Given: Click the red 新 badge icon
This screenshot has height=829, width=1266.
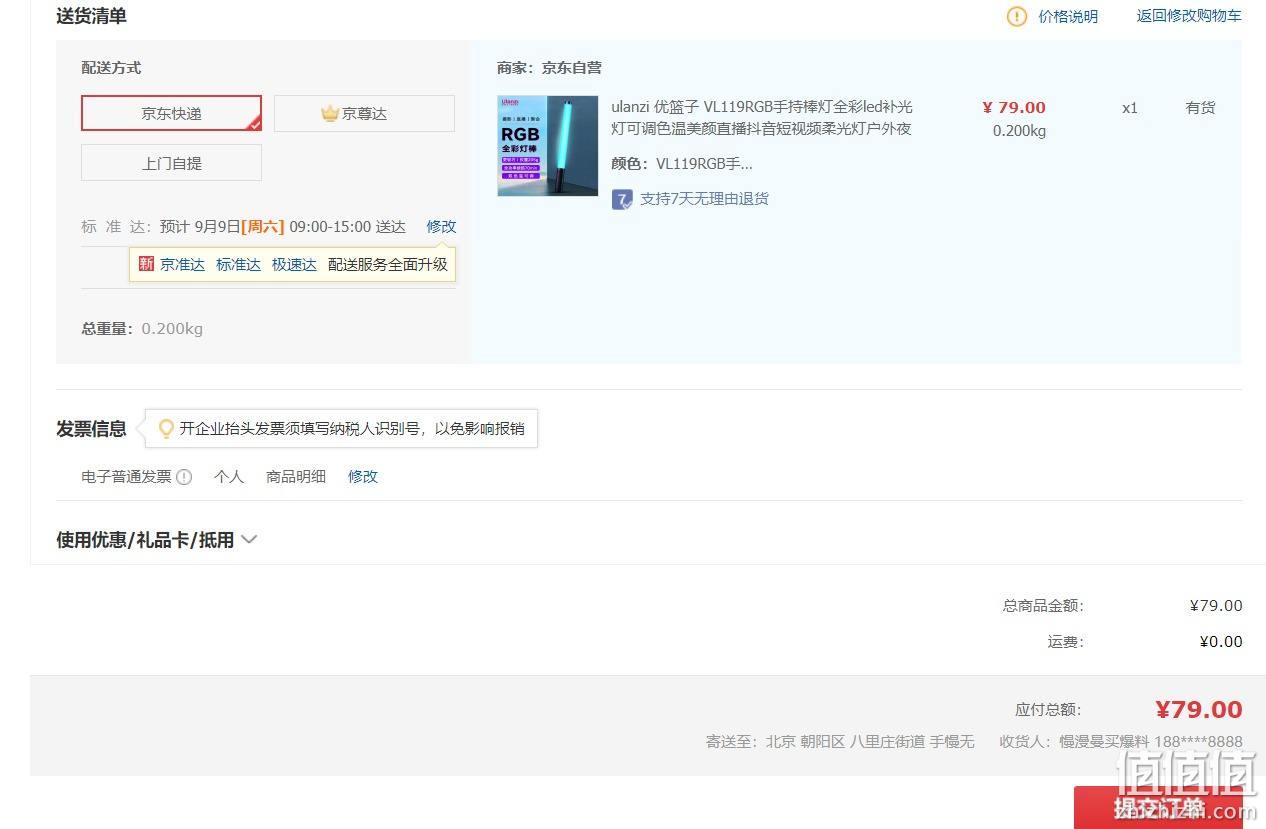Looking at the screenshot, I should 146,265.
